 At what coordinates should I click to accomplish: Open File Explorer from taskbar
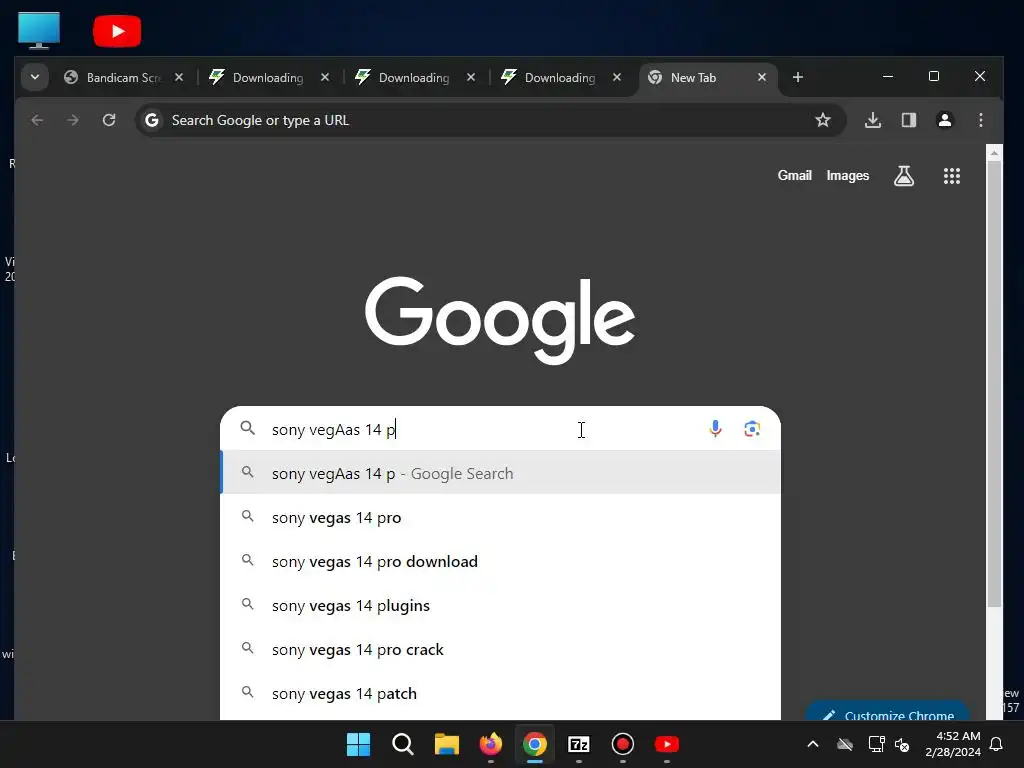[447, 744]
